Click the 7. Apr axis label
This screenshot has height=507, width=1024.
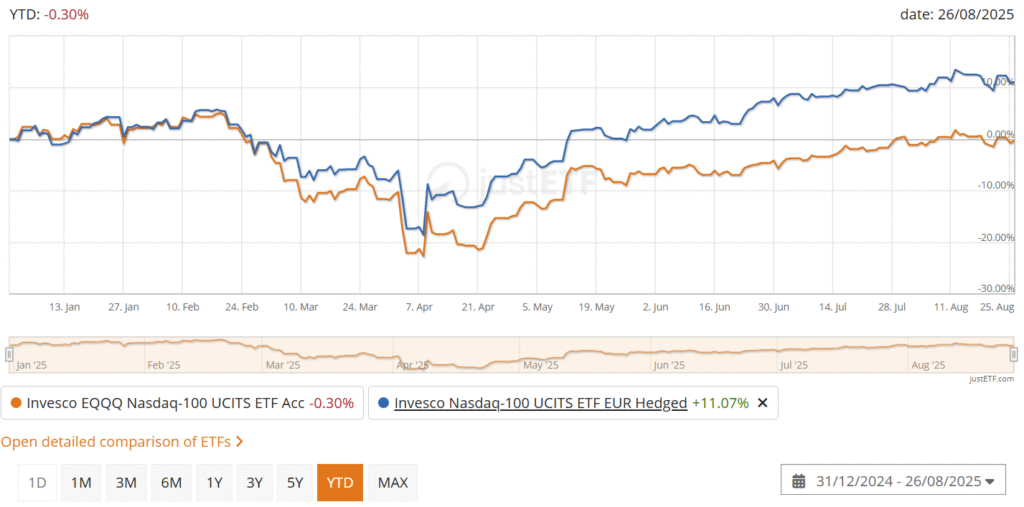point(419,306)
